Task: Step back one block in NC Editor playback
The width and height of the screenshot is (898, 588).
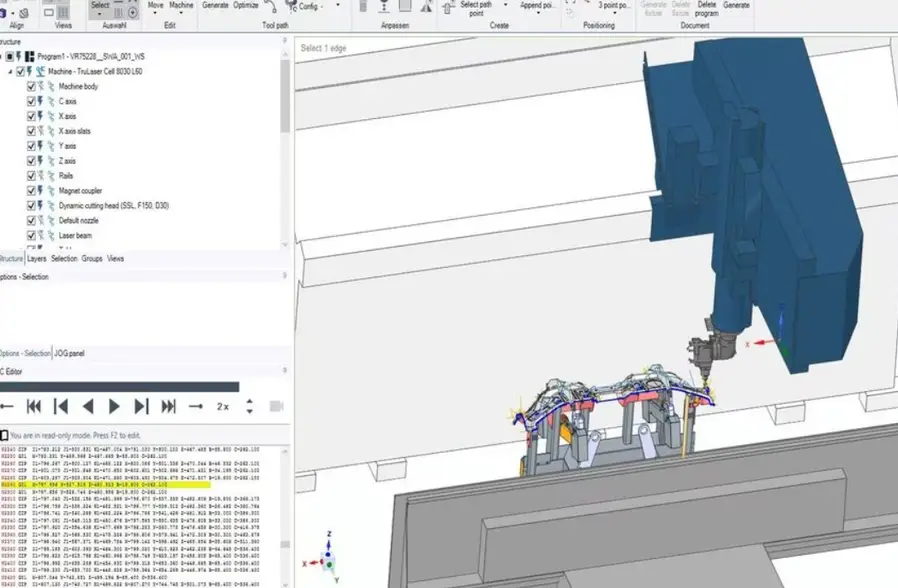Action: tap(61, 407)
